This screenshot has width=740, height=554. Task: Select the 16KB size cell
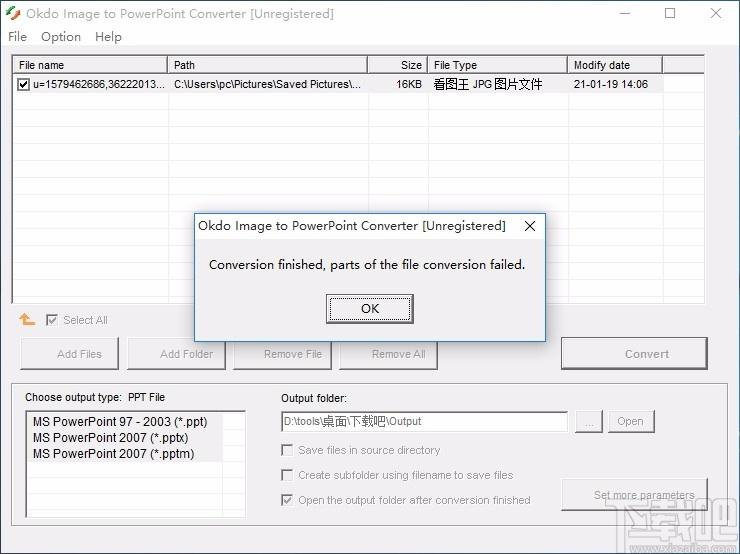(x=409, y=84)
